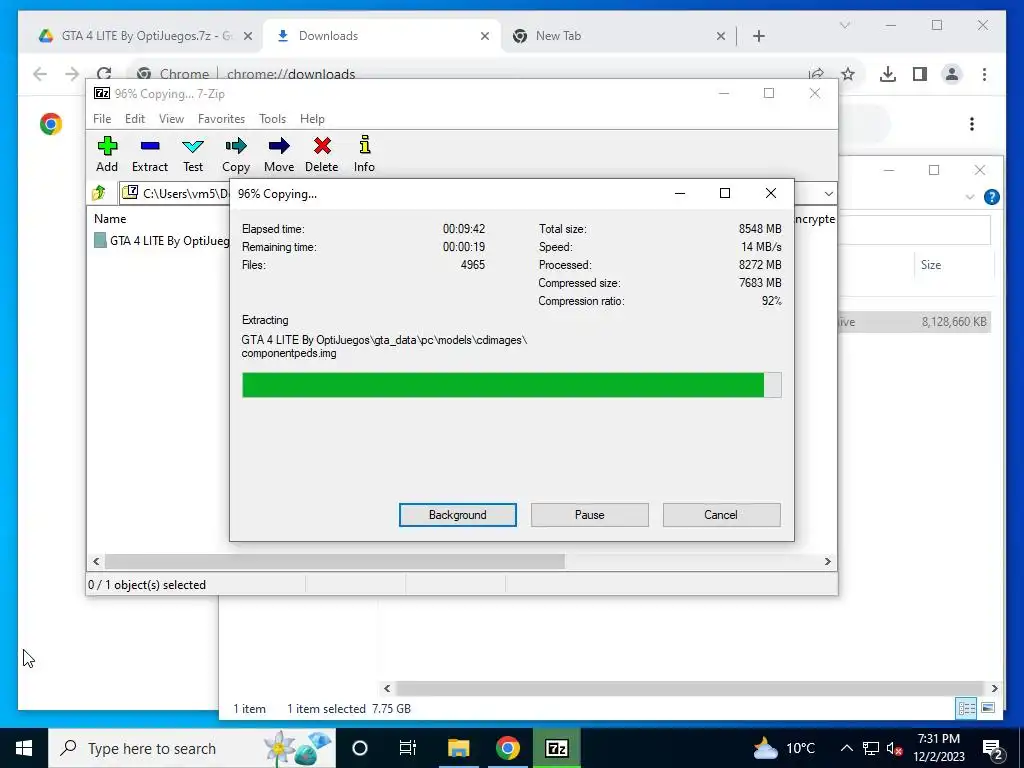This screenshot has height=768, width=1024.
Task: Open Chrome's three-dot main menu
Action: (x=984, y=74)
